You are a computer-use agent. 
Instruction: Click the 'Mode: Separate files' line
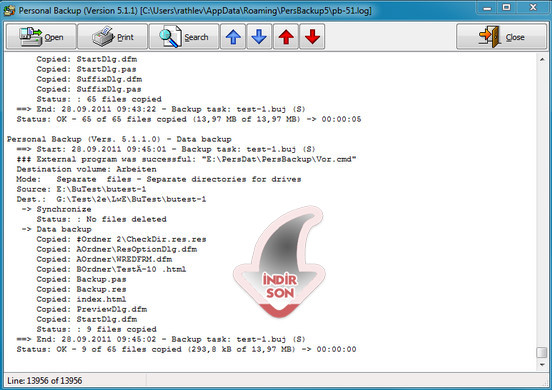tap(159, 179)
